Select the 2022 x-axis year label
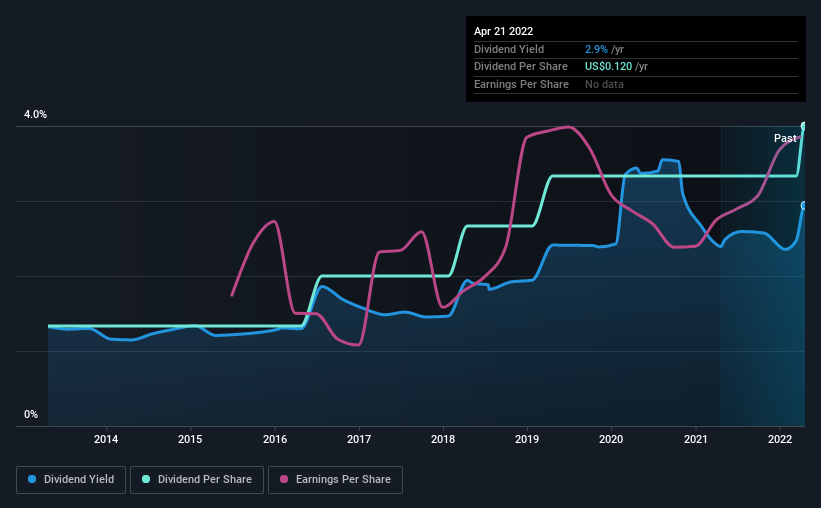This screenshot has height=508, width=821. click(x=780, y=439)
